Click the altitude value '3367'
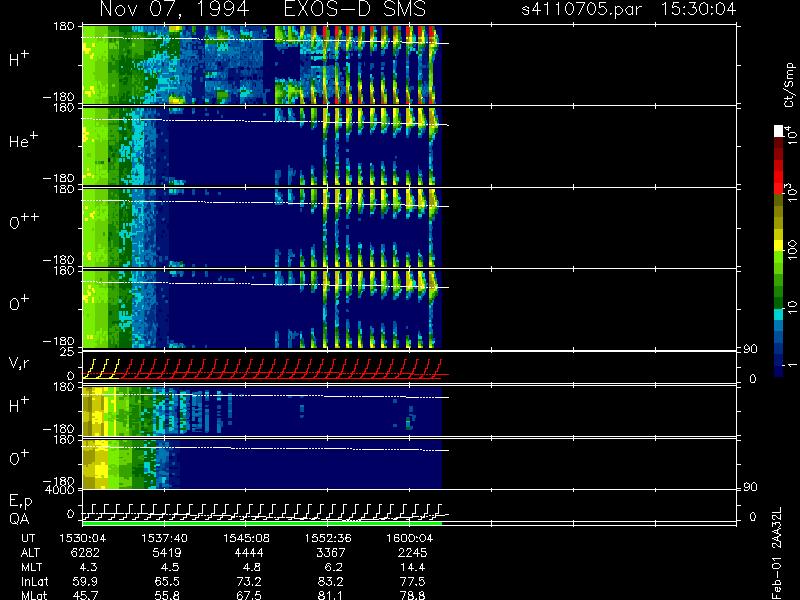Viewport: 800px width, 600px height. (x=331, y=553)
